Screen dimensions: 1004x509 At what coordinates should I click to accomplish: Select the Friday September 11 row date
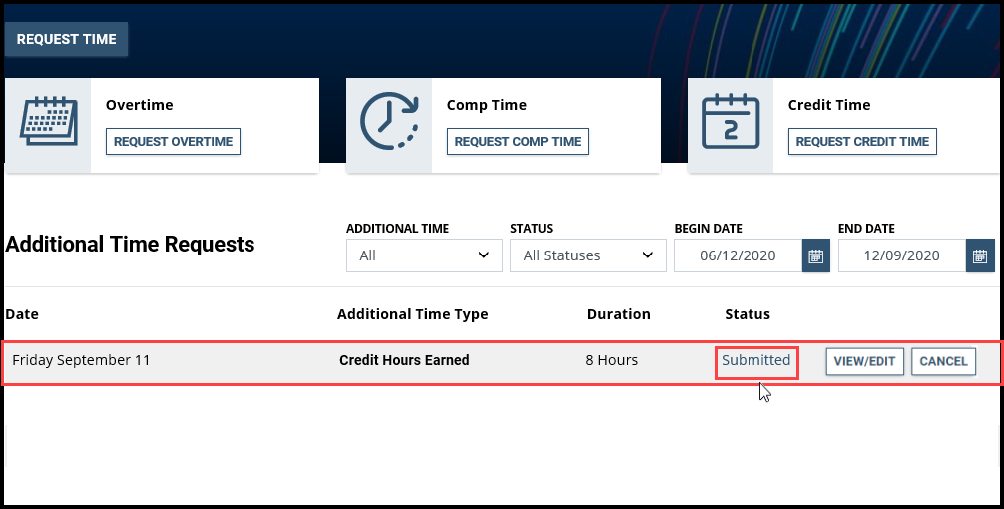(81, 360)
